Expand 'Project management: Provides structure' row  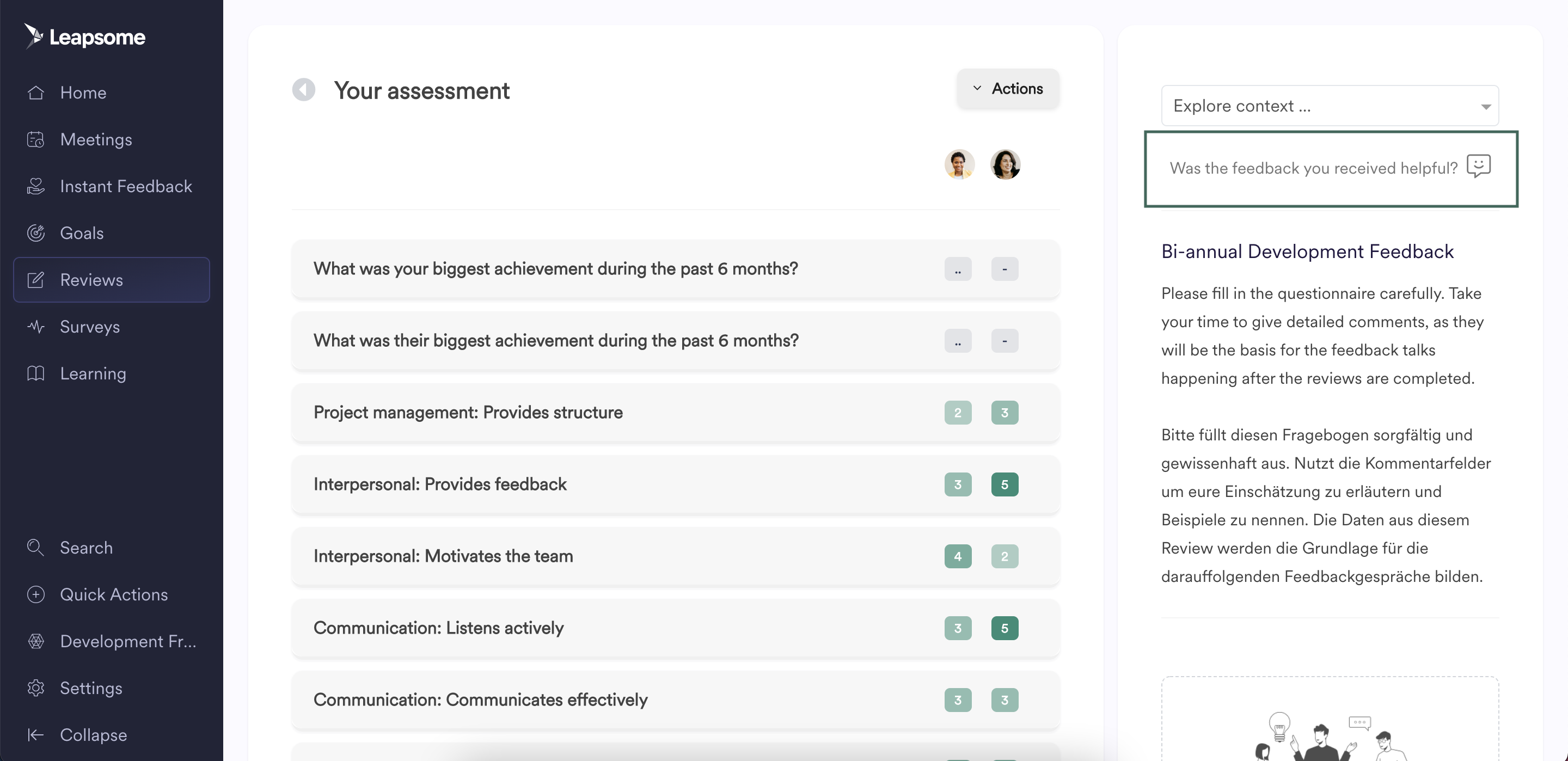tap(676, 412)
